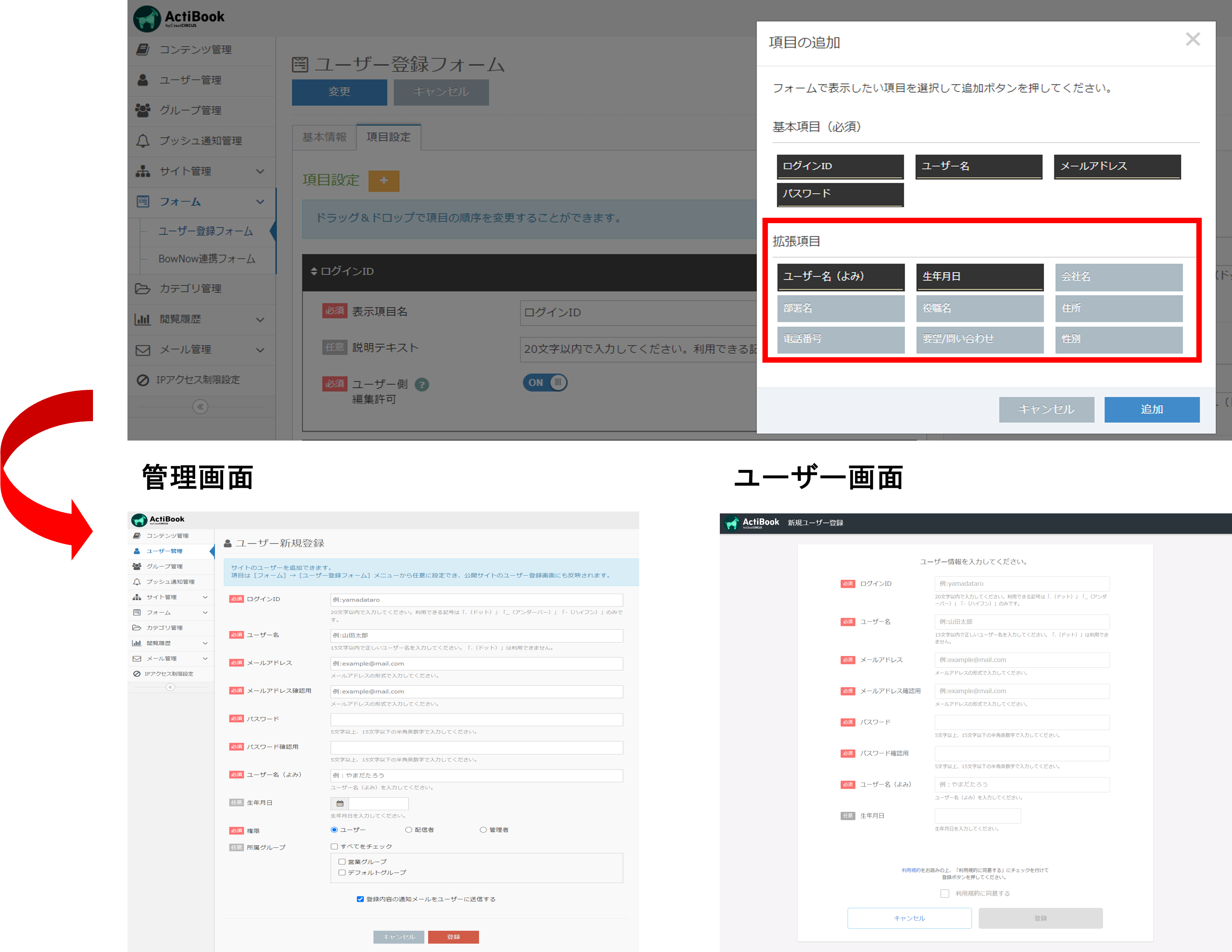Viewport: 1232px width, 952px height.
Task: Expand メール管理 chevron in lower admin sidebar
Action: 205,658
